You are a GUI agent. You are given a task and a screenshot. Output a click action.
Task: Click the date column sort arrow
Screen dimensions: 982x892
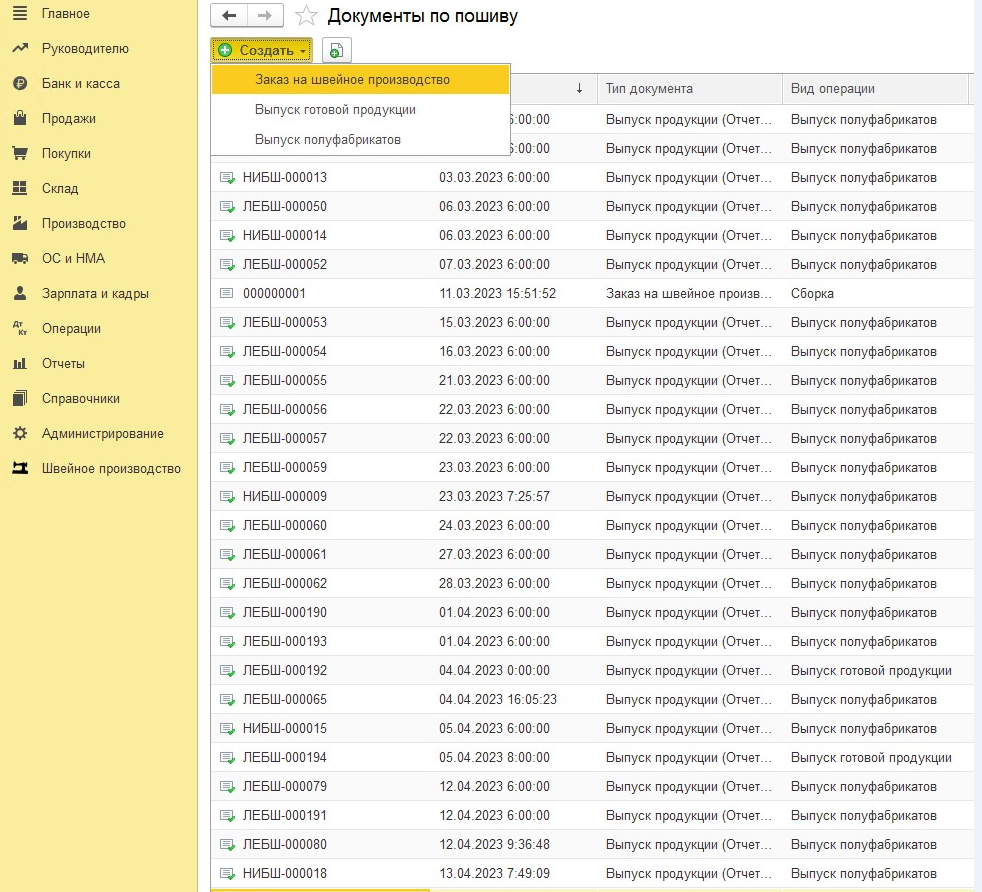point(579,88)
